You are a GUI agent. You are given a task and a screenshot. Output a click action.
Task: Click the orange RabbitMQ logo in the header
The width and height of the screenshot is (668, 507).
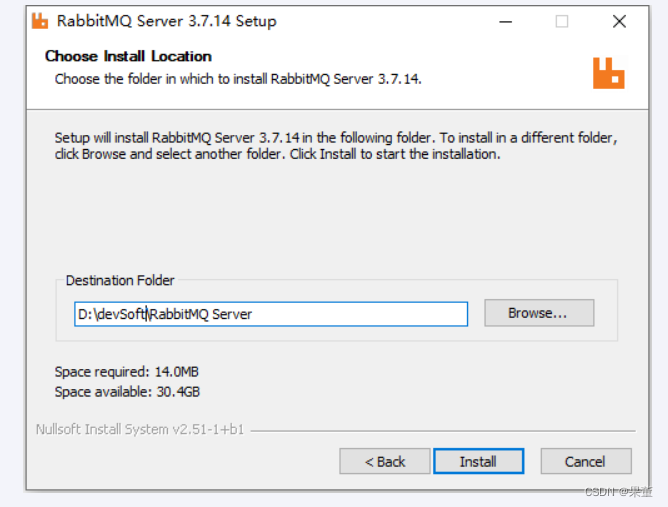(x=608, y=73)
